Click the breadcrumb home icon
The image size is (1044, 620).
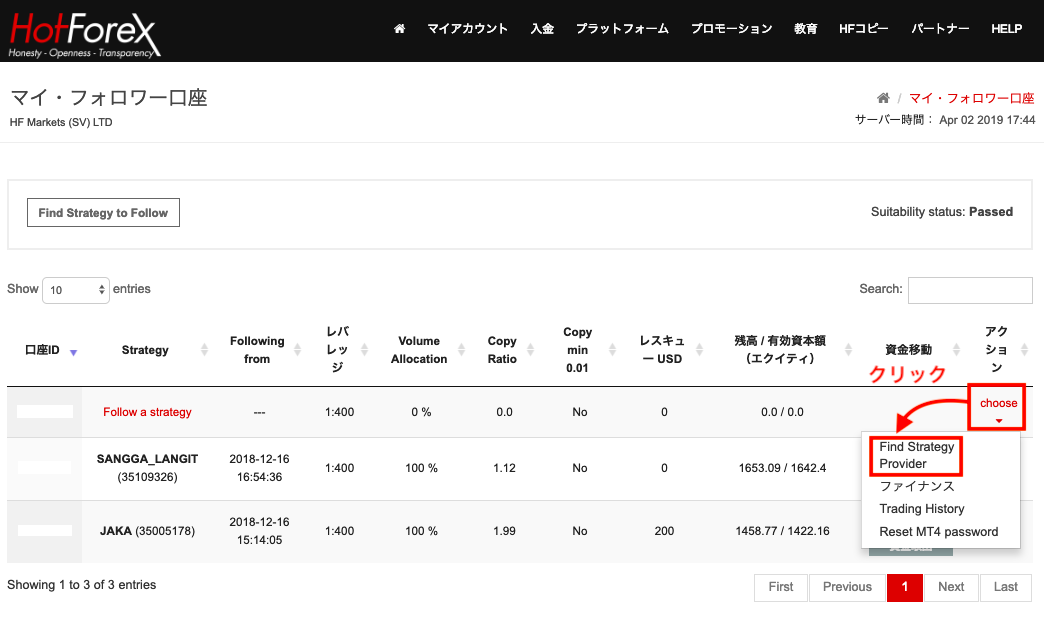click(x=883, y=98)
